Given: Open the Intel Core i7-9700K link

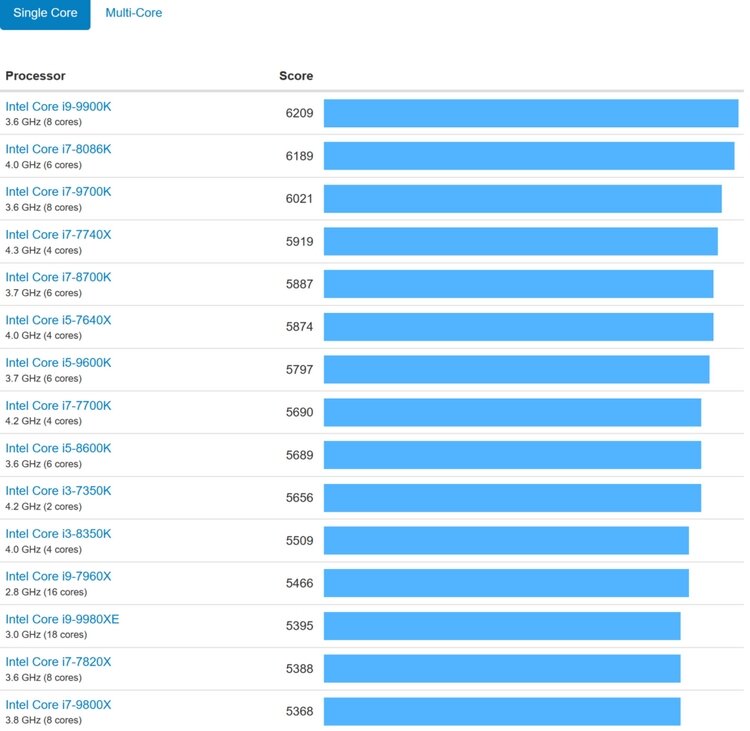Looking at the screenshot, I should point(58,192).
